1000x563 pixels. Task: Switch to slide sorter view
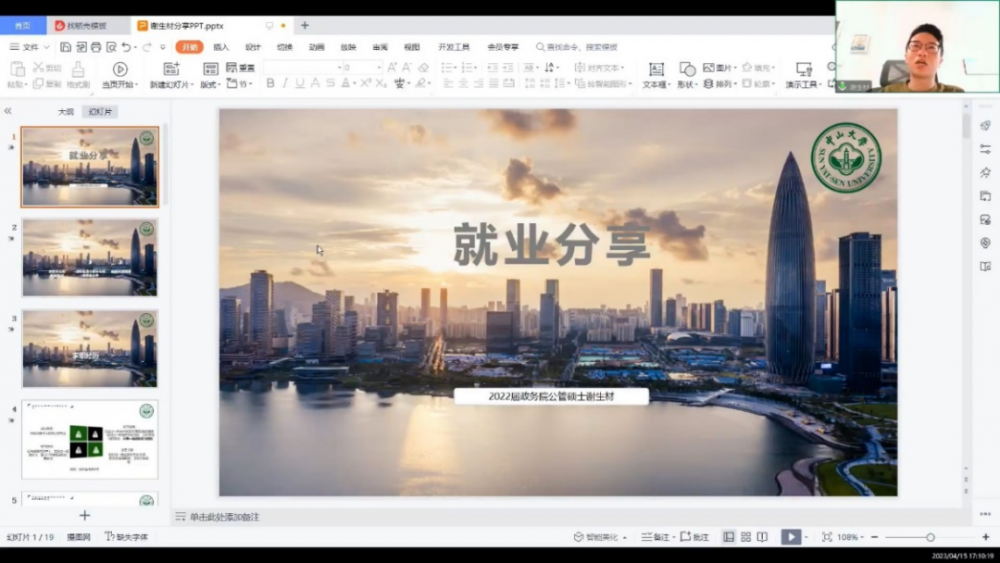[745, 537]
